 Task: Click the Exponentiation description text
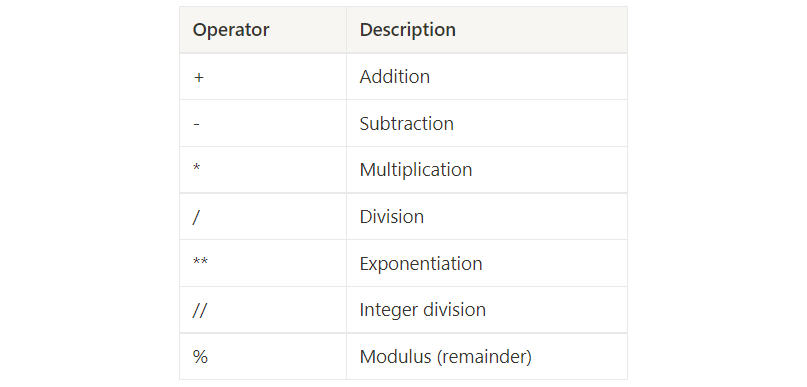421,263
